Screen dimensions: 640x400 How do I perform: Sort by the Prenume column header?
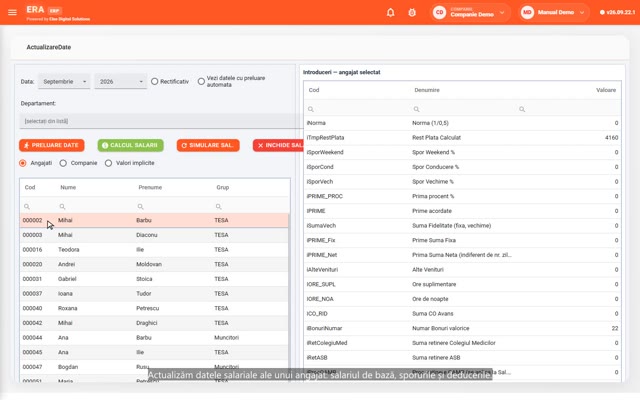(x=150, y=187)
